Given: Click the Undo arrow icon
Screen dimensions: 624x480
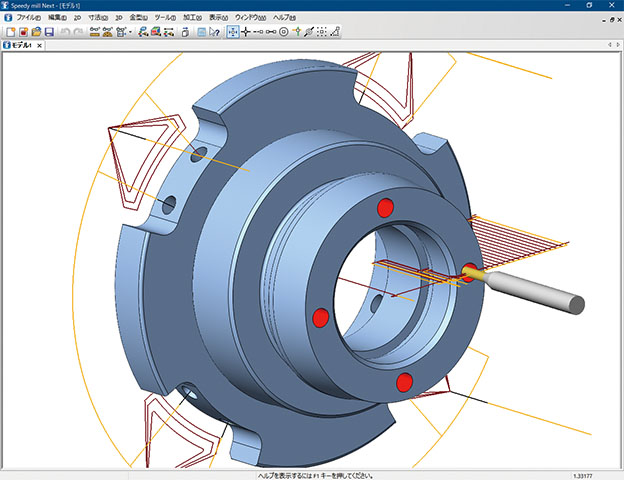Looking at the screenshot, I should [x=66, y=32].
